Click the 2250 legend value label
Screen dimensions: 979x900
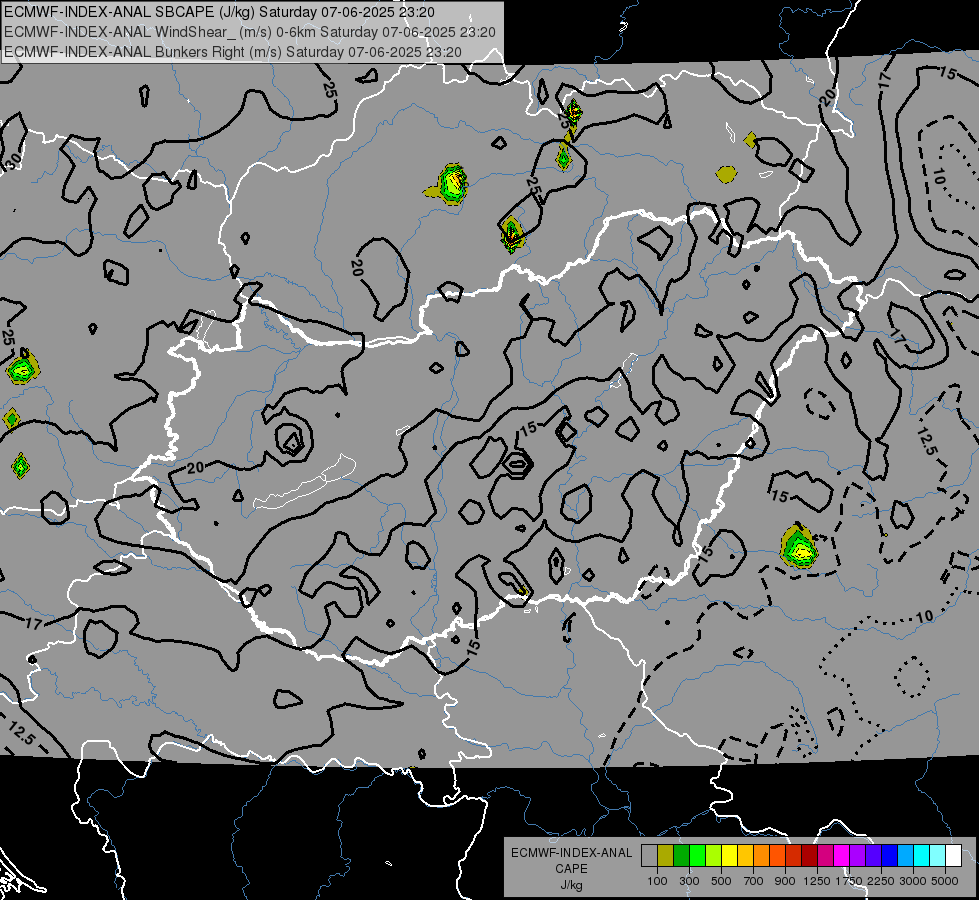pos(881,881)
